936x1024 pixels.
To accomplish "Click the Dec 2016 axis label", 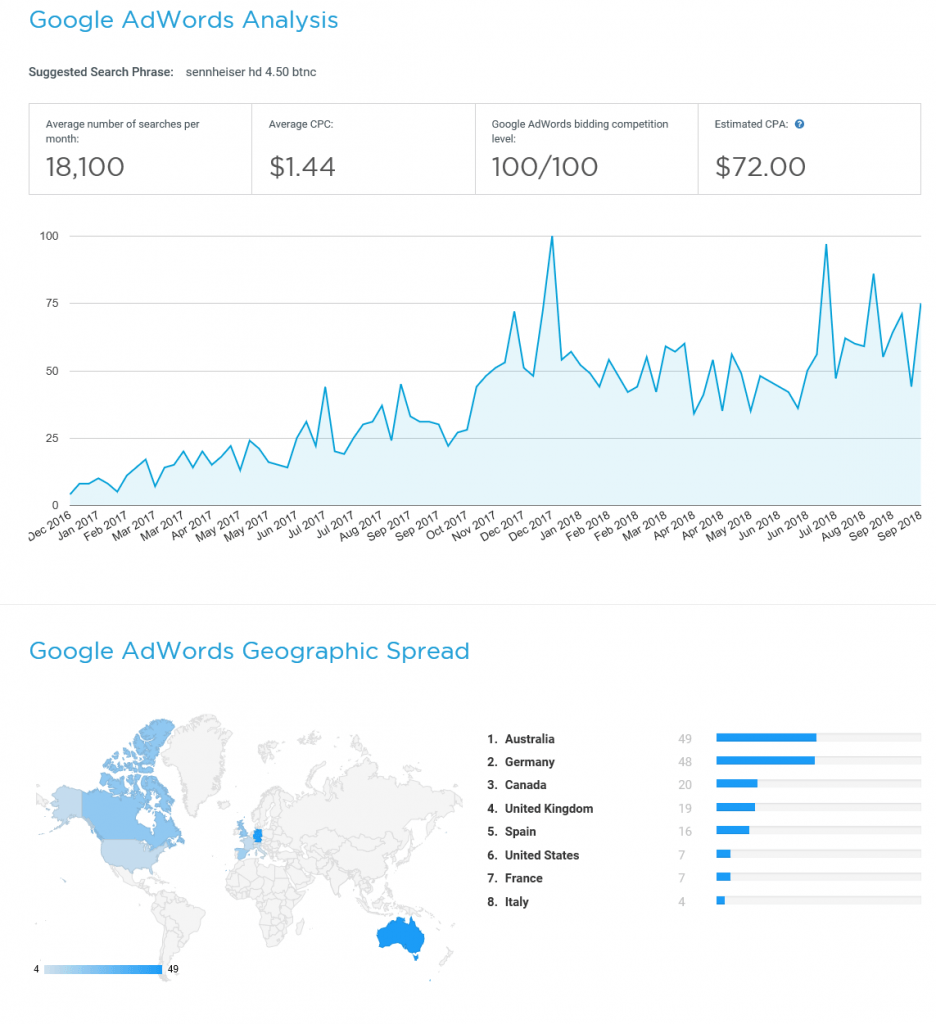I will tap(50, 526).
